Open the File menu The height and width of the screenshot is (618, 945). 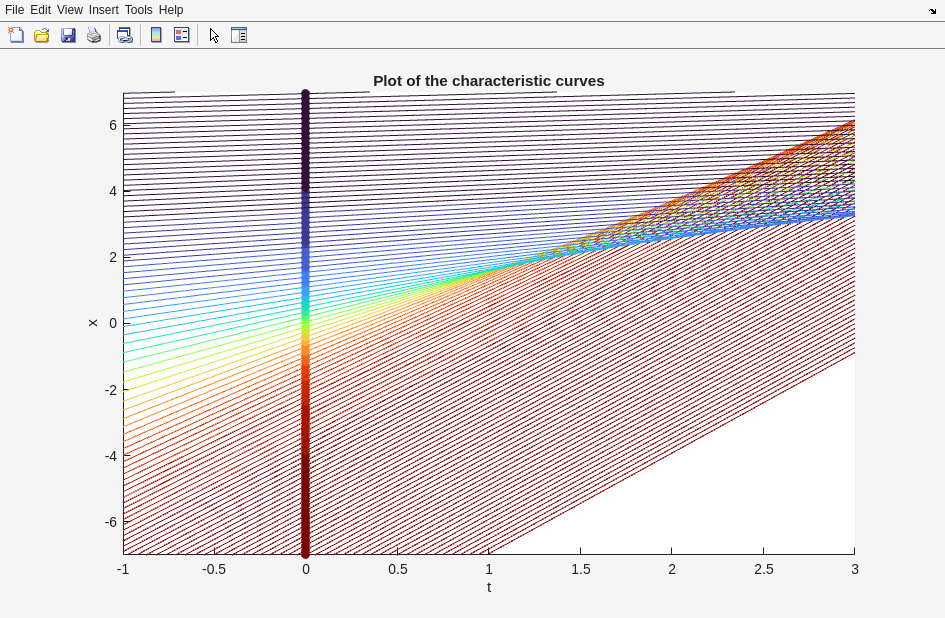tap(14, 10)
